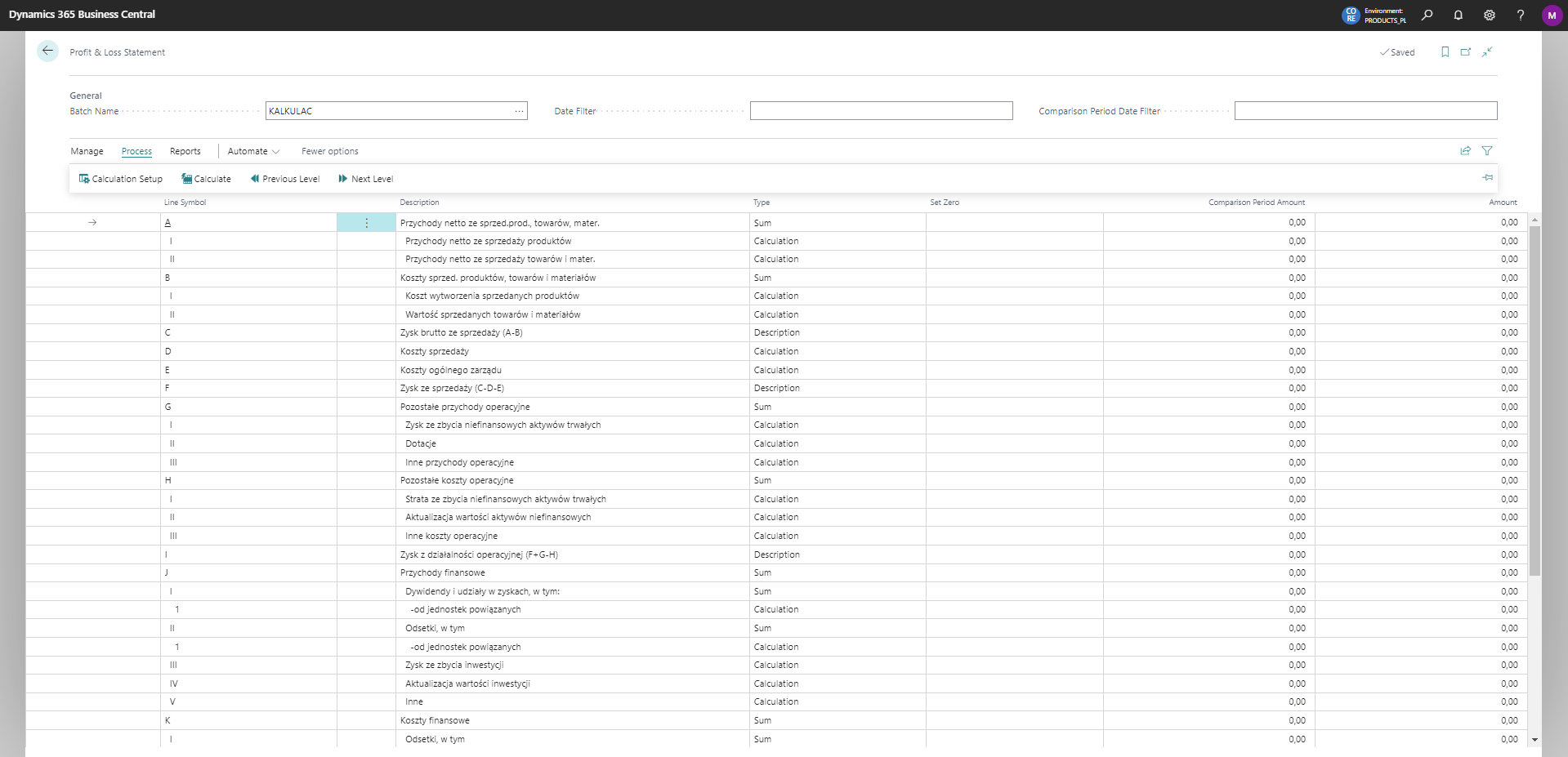Pin the action bar

pos(1487,178)
